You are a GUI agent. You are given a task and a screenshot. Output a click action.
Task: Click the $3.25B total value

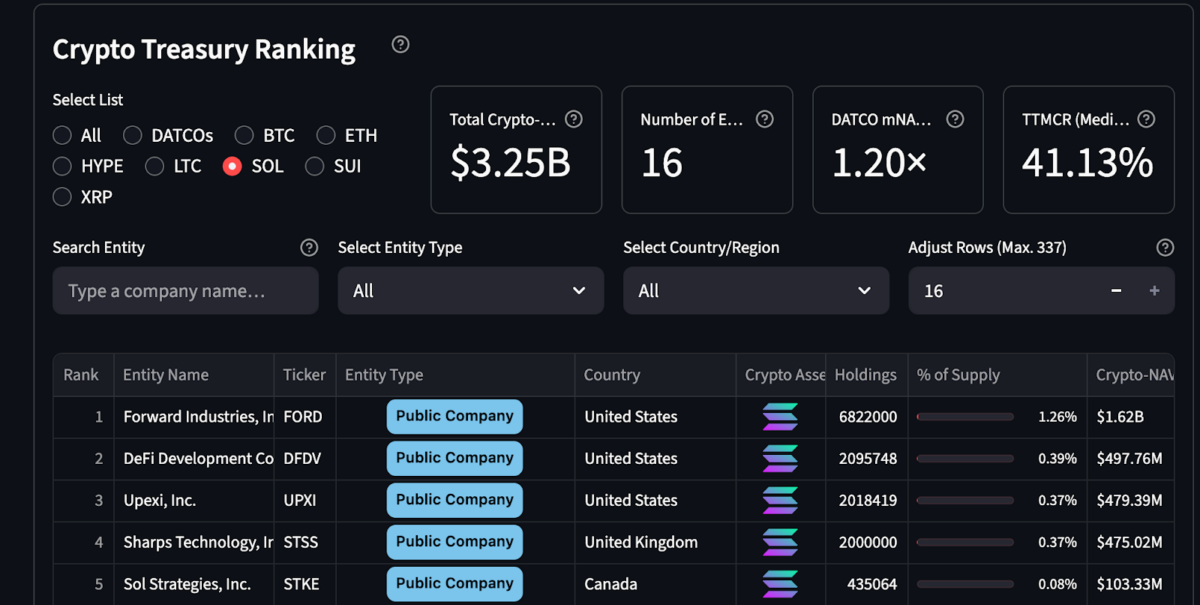point(510,163)
